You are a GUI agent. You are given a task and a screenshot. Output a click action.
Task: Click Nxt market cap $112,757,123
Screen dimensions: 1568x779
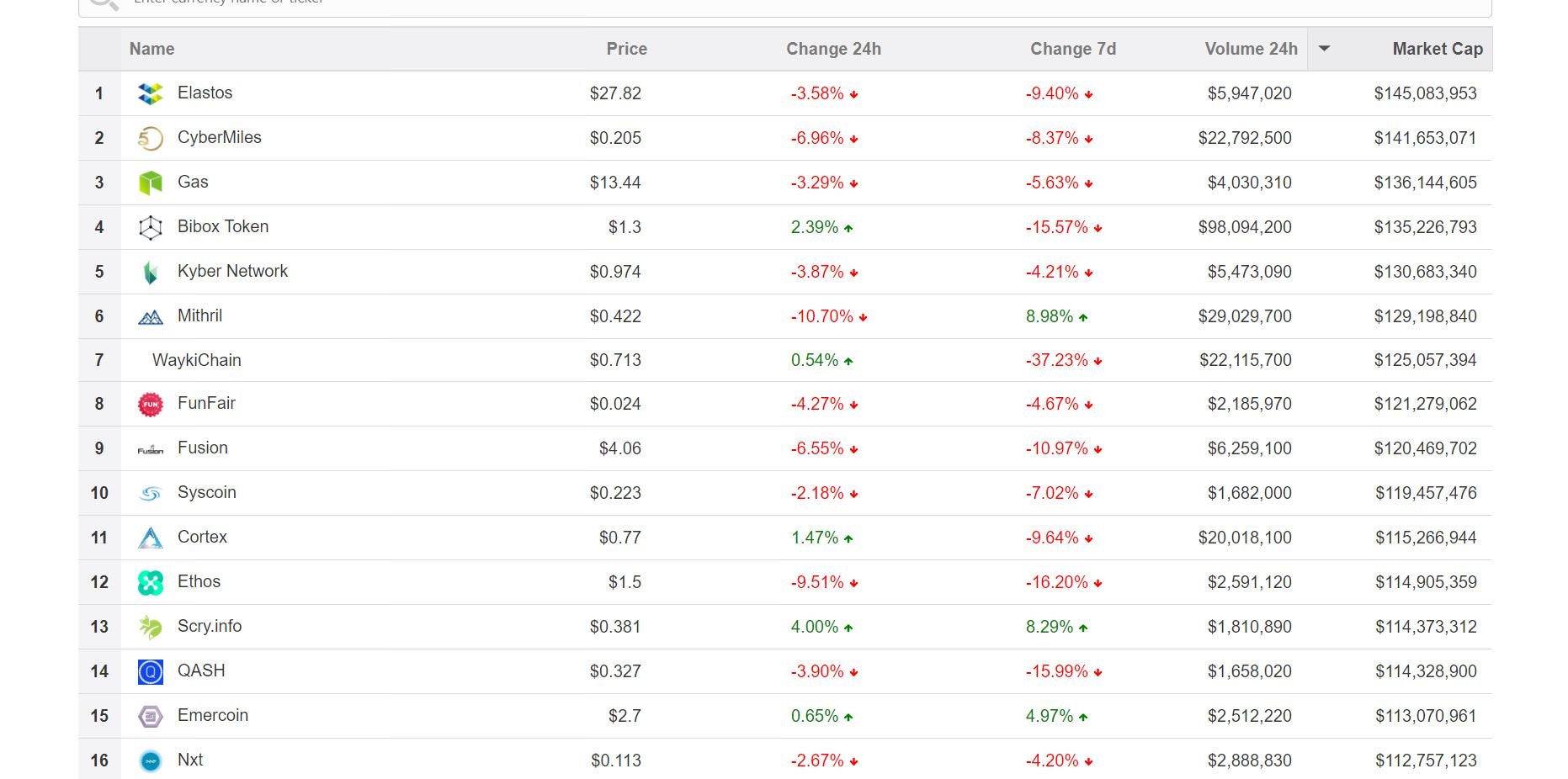[x=1426, y=760]
